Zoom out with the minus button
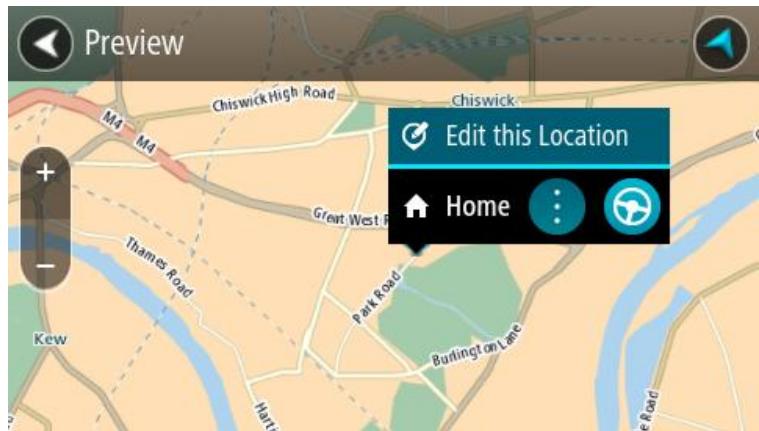 46,266
